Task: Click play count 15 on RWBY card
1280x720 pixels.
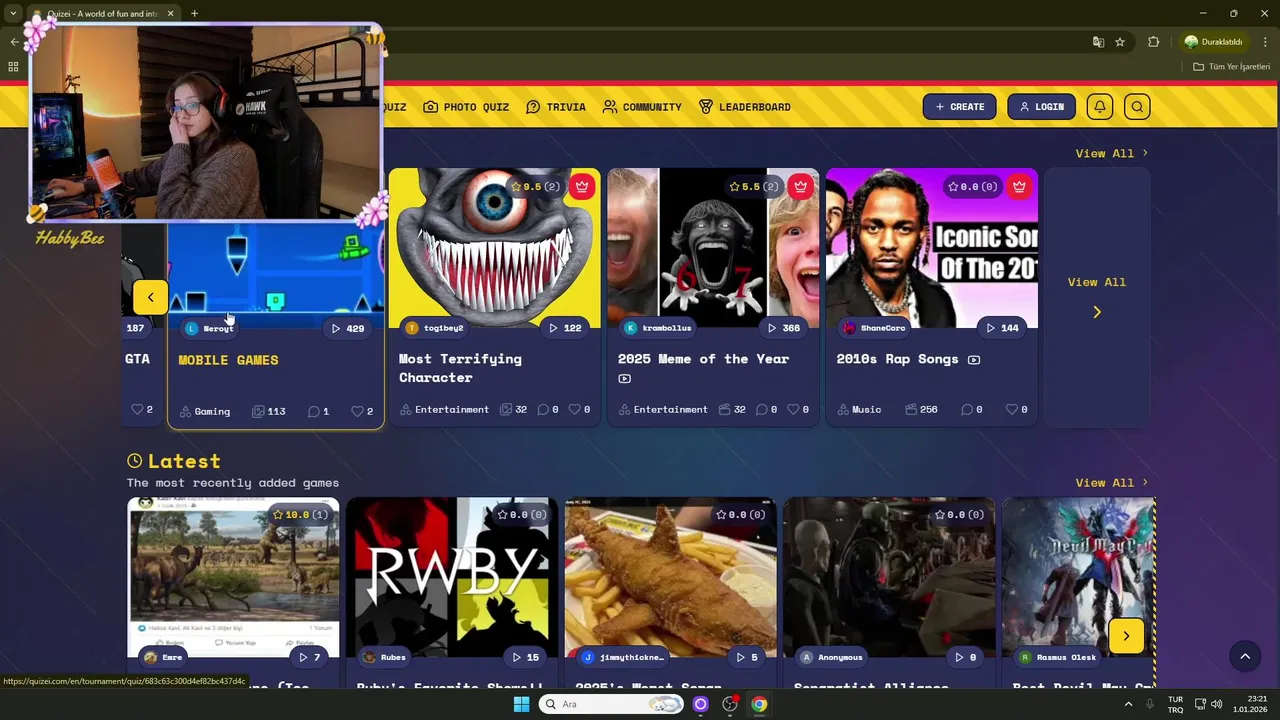Action: (526, 657)
